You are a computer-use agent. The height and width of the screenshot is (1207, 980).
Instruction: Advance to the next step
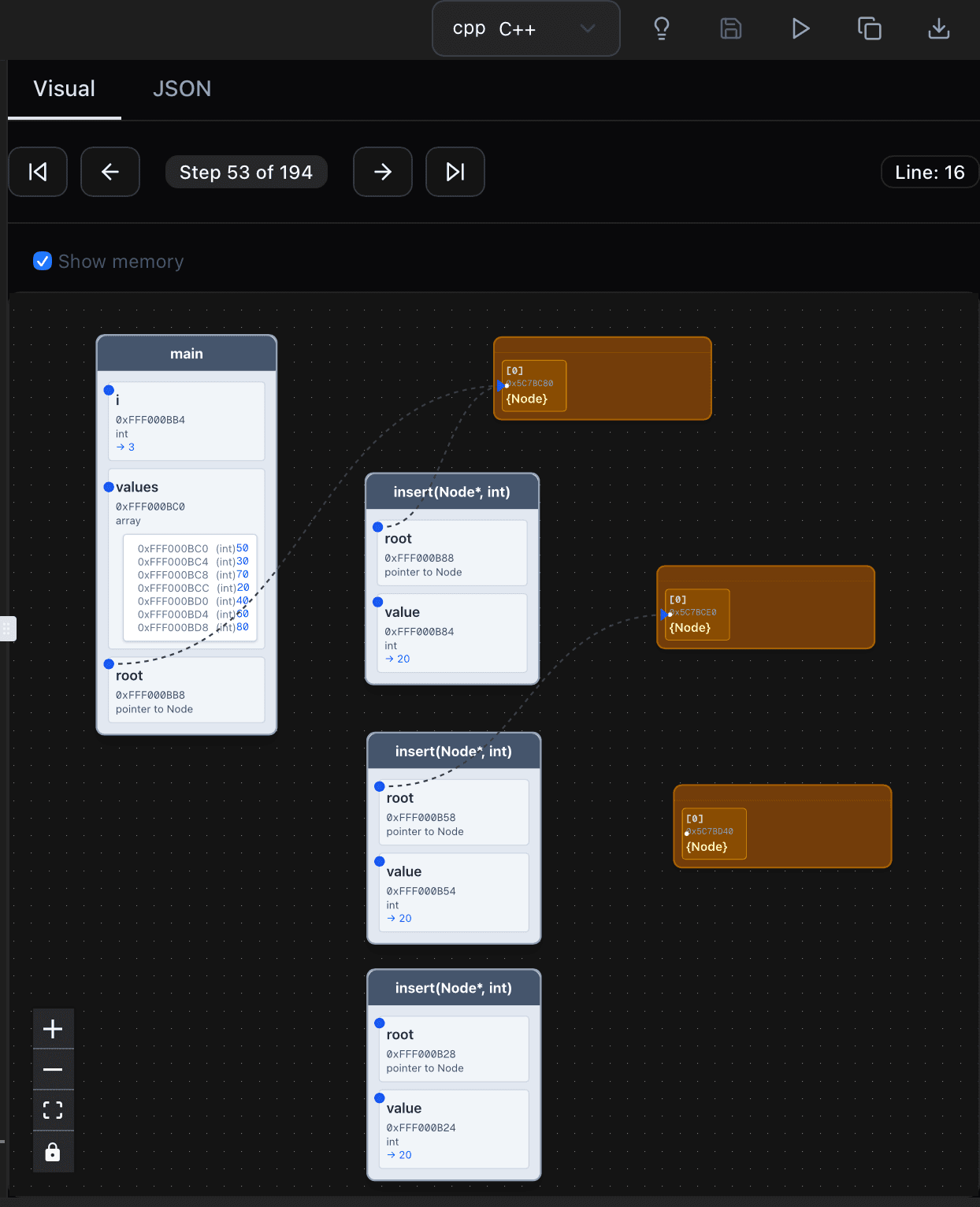pos(383,172)
